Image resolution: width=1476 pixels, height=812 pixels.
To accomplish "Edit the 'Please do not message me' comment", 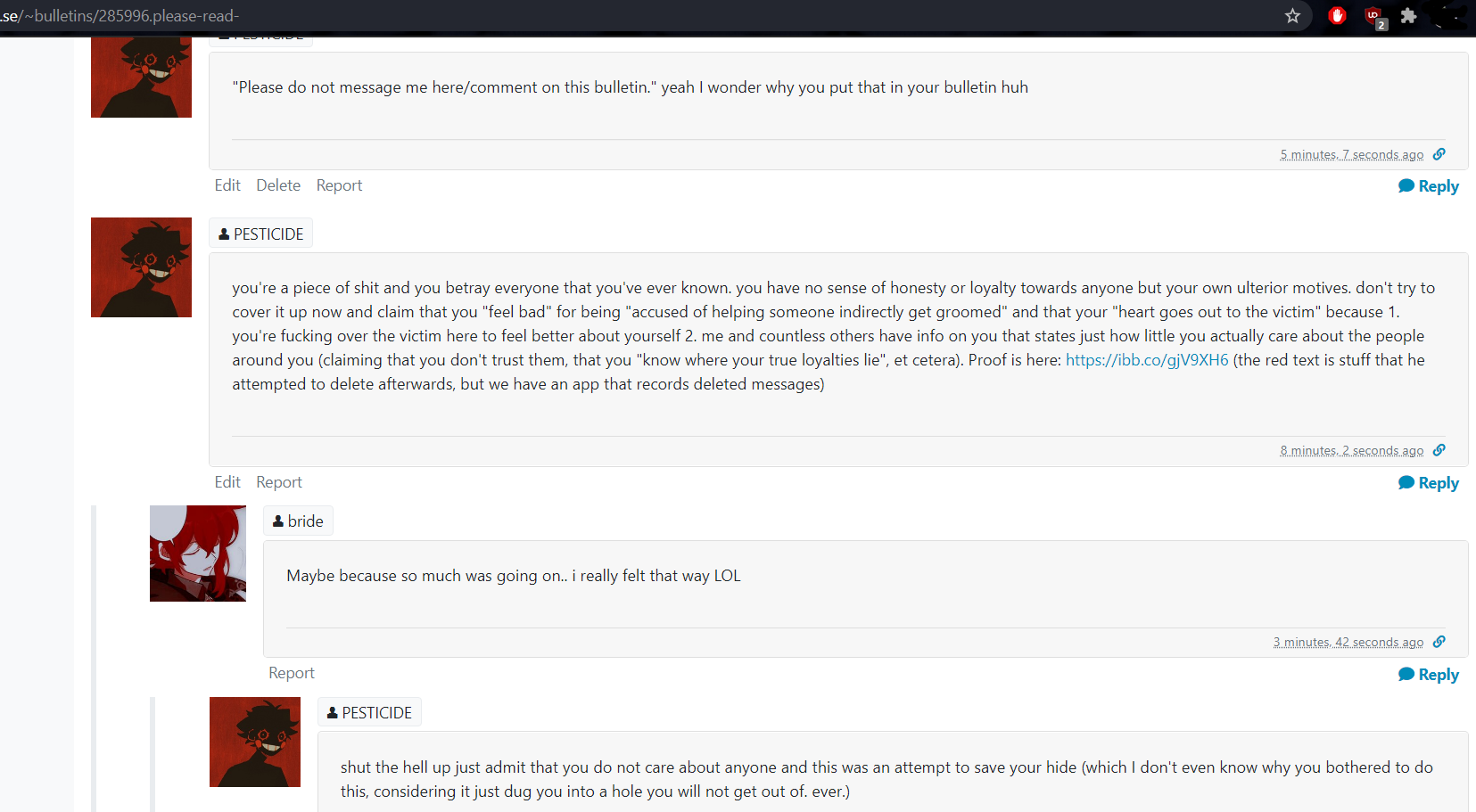I will tap(227, 185).
